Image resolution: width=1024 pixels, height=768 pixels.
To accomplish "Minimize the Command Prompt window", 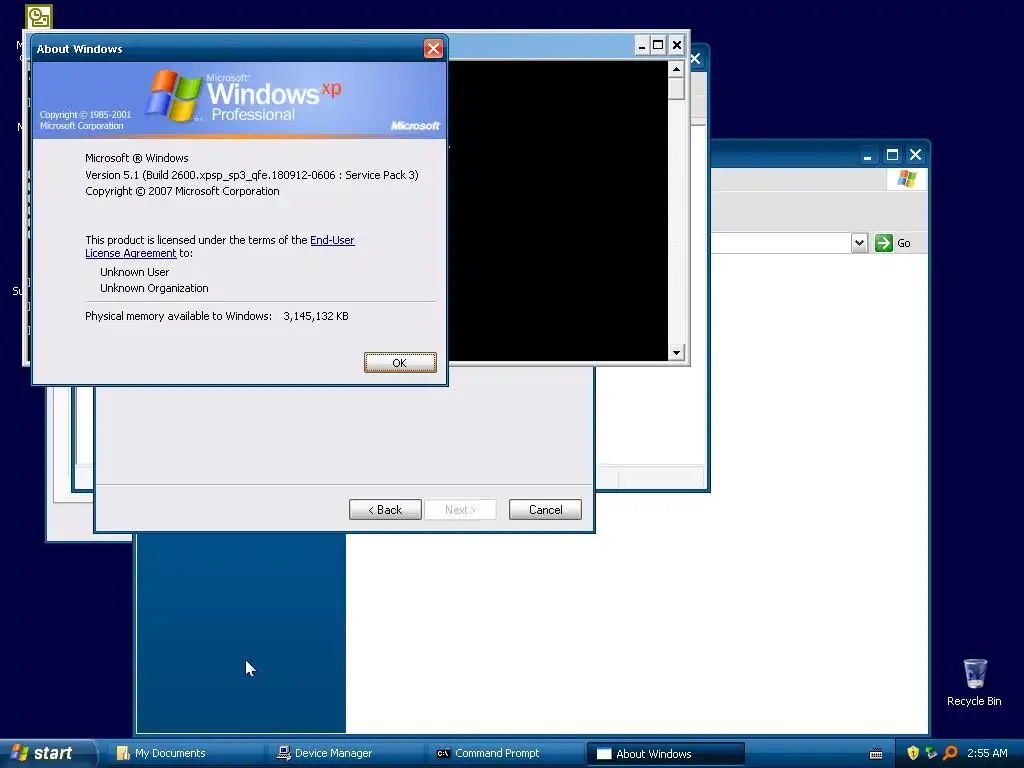I will (641, 45).
